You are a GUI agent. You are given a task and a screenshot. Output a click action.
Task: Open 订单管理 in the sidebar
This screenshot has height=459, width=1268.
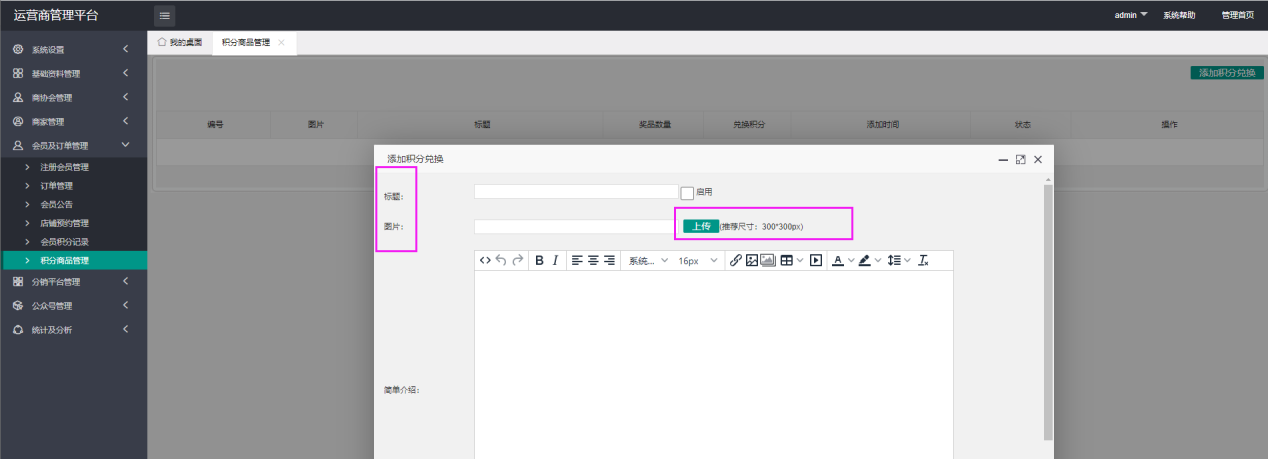(57, 186)
